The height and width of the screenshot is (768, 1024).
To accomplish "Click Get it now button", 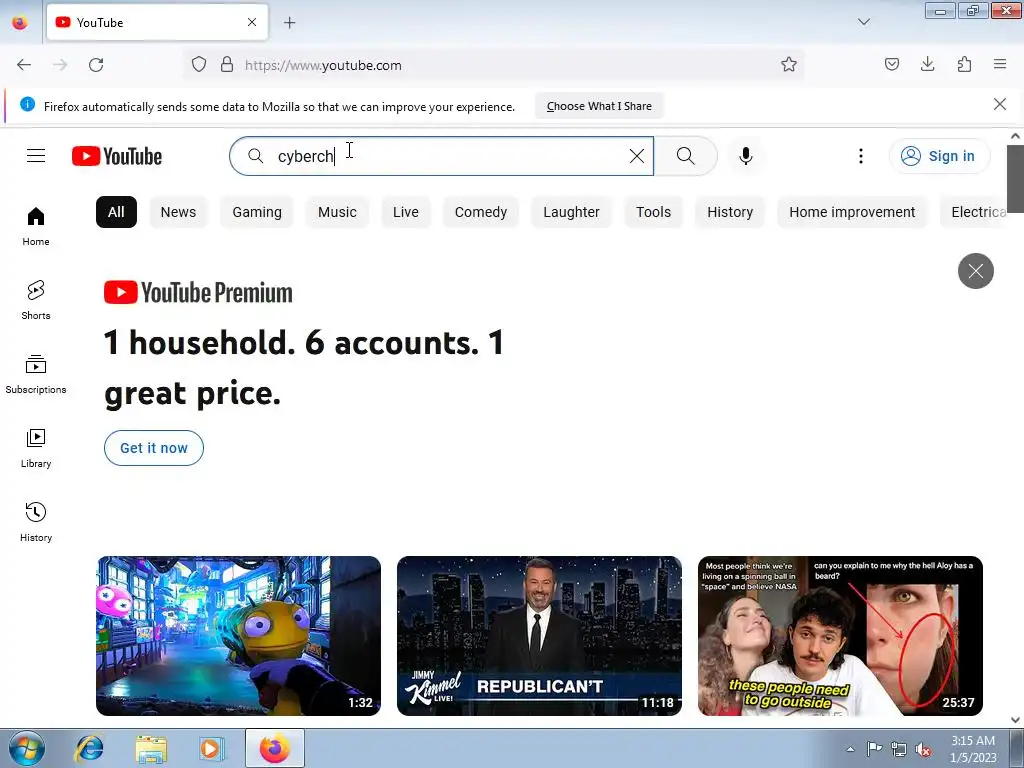I will 153,448.
